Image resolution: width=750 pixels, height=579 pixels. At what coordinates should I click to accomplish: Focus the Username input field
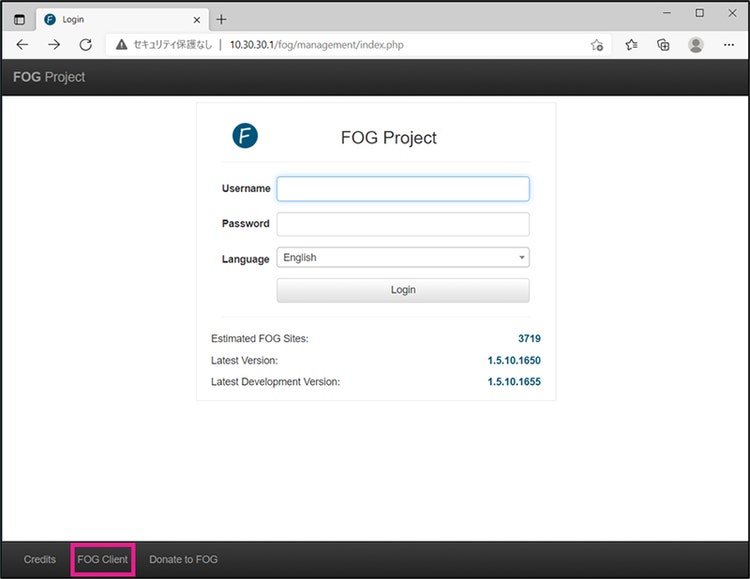pos(403,189)
